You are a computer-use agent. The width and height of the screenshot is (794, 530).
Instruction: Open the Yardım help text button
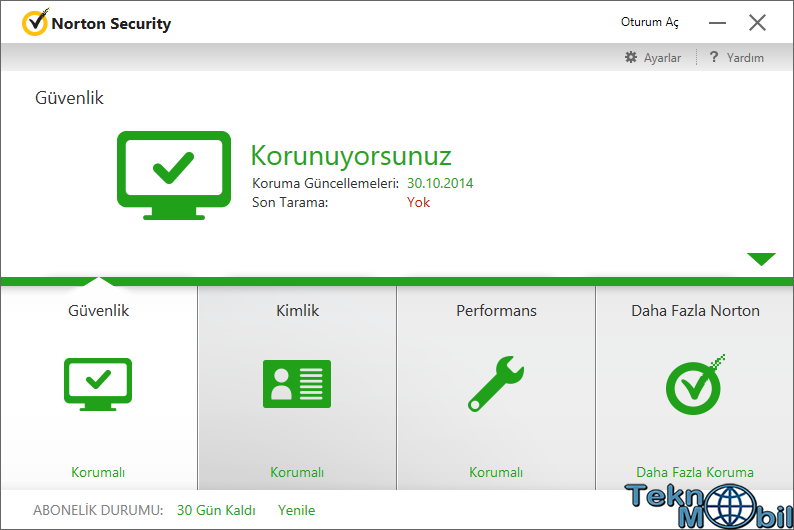(745, 58)
